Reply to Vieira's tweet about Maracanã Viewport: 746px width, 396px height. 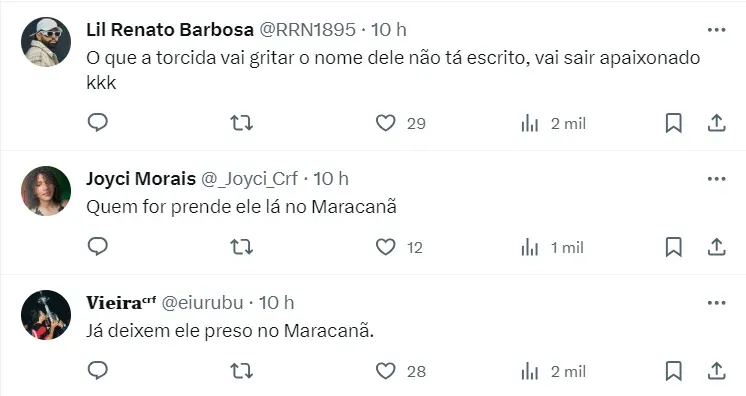coord(98,370)
